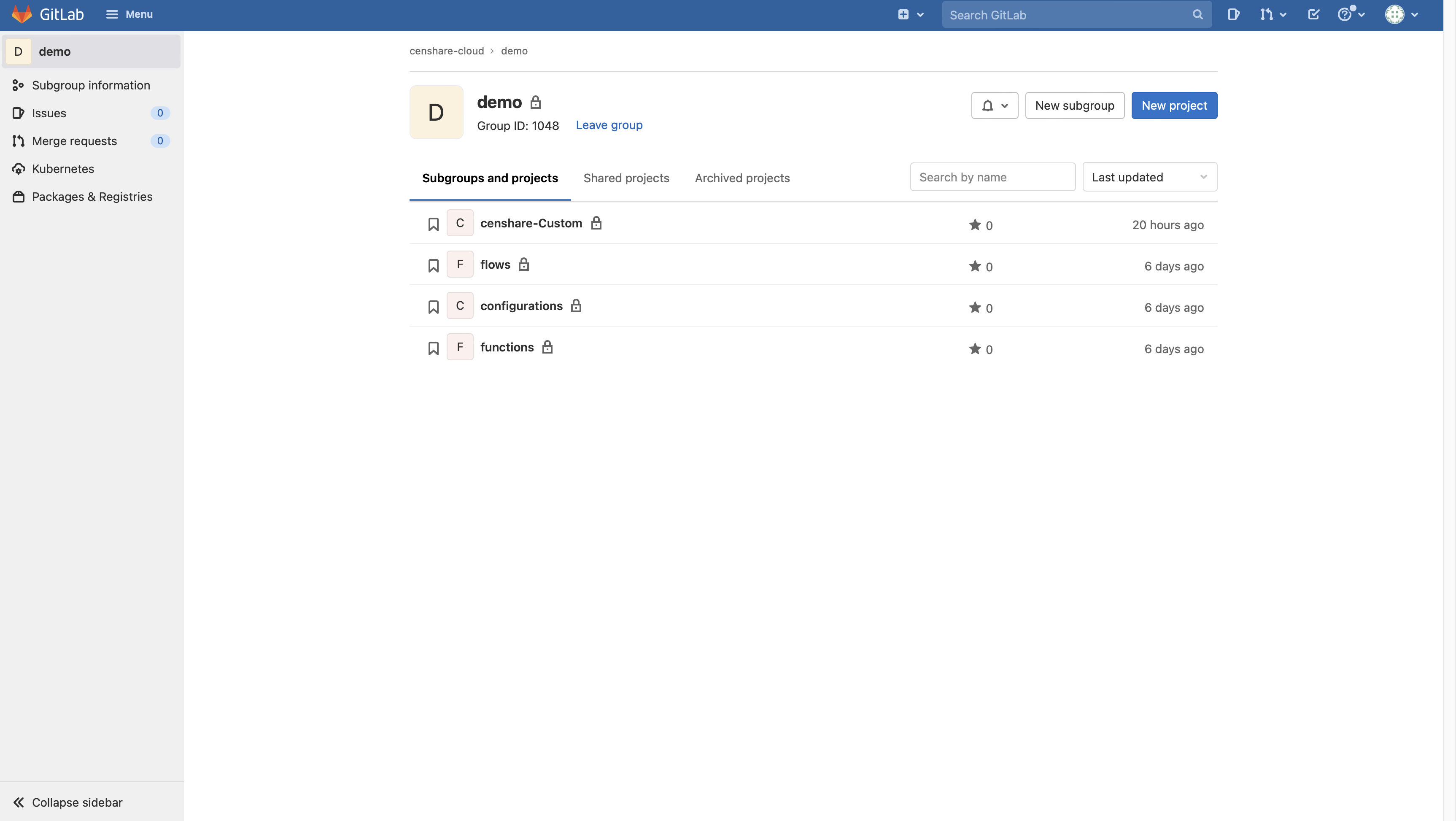Click the Issues counter badge in the sidebar
The width and height of the screenshot is (1456, 821).
click(x=160, y=113)
